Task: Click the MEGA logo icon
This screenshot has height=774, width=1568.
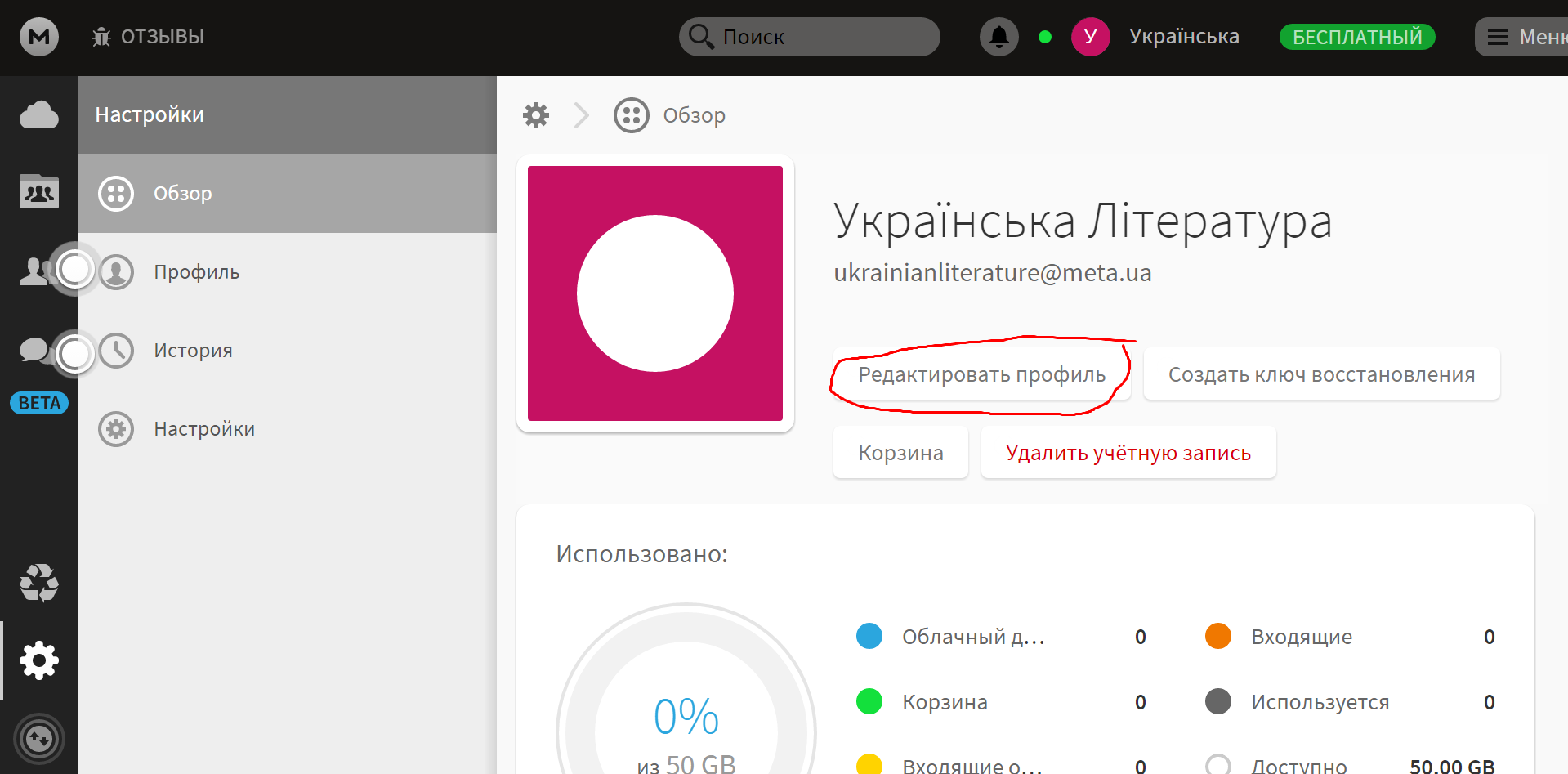Action: (x=39, y=37)
